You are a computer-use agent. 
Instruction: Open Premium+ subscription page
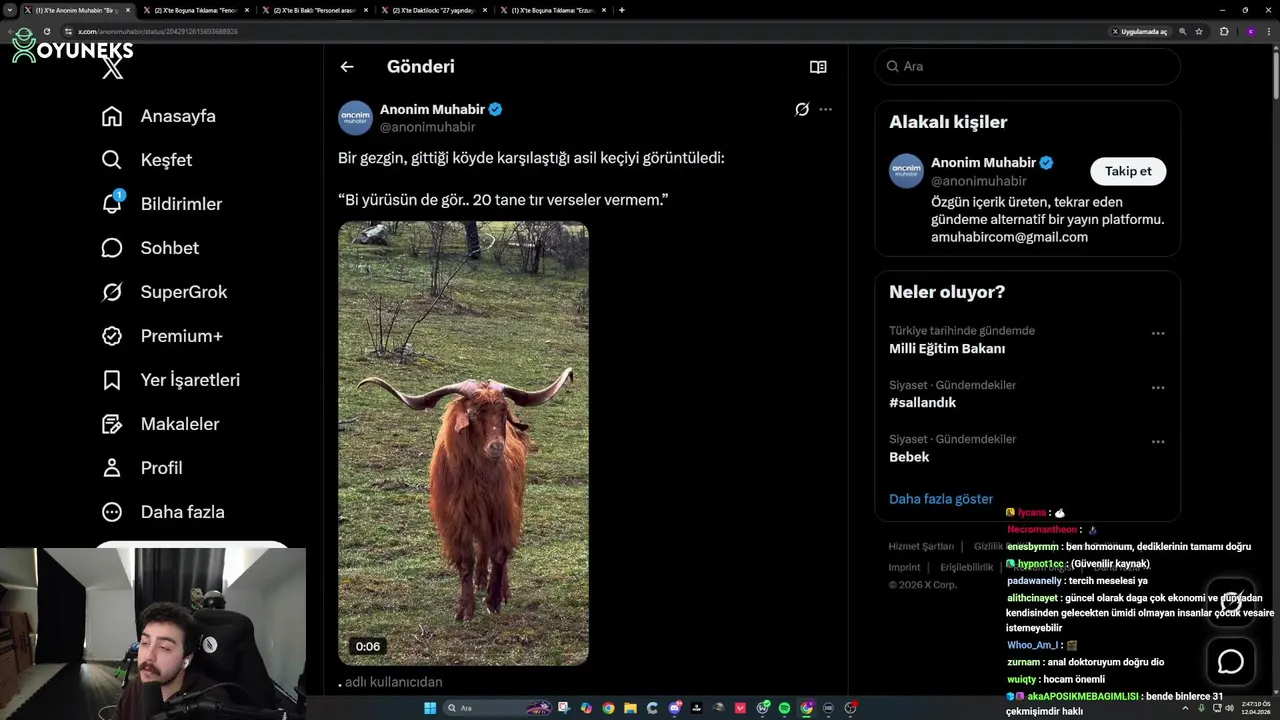[161, 336]
